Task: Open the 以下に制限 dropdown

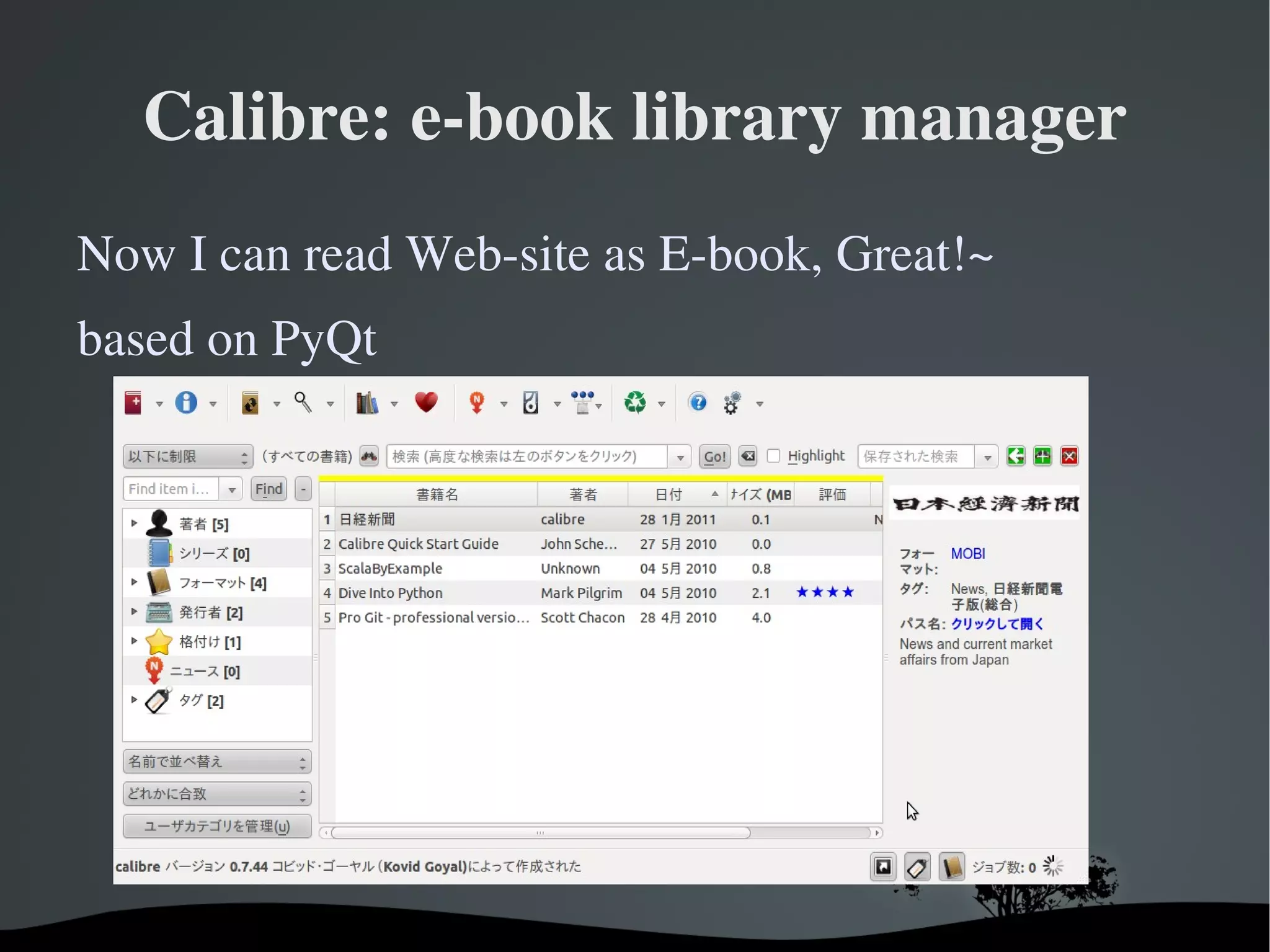Action: [187, 457]
